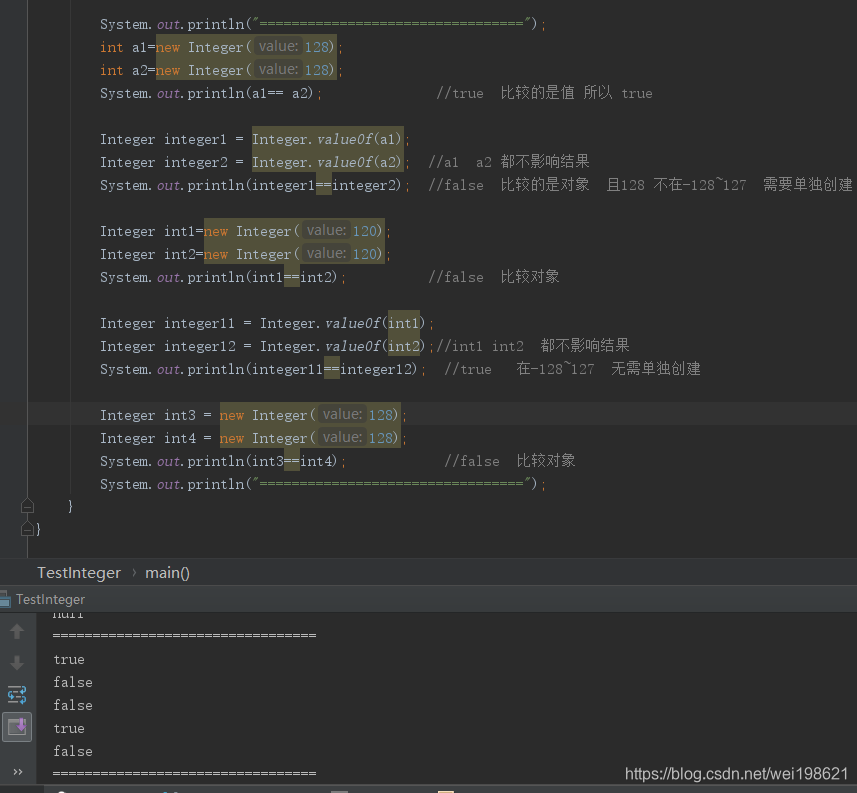Click the 'Integer integer11 =' declaration
Image resolution: width=857 pixels, height=793 pixels.
click(267, 323)
